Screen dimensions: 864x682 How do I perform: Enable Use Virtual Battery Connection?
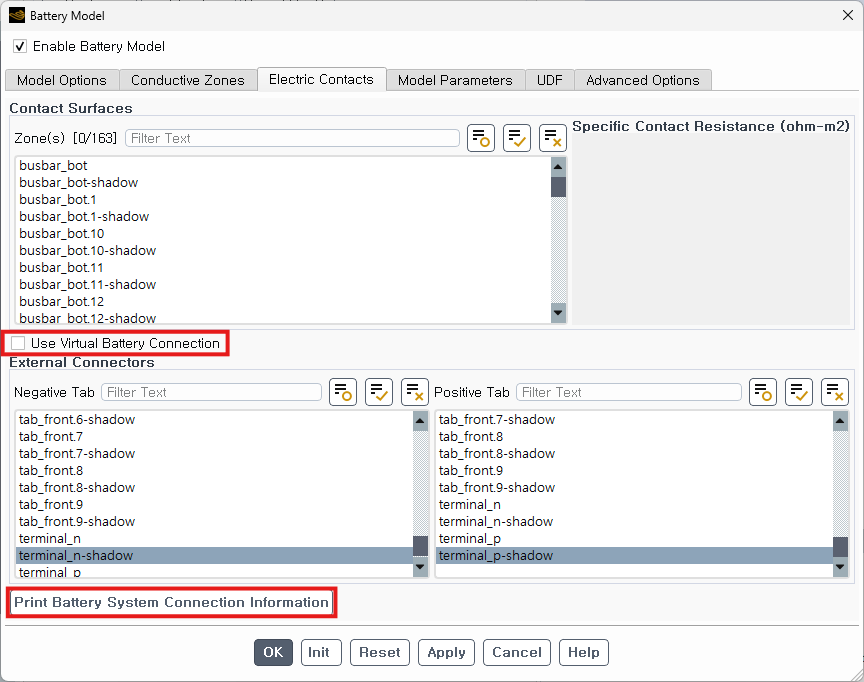tap(19, 343)
